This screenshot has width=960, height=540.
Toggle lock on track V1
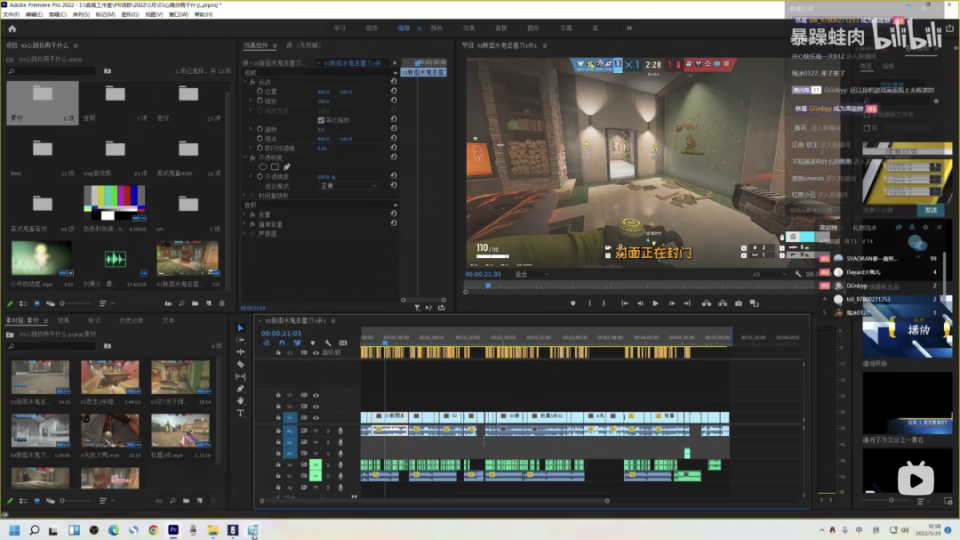tap(278, 418)
